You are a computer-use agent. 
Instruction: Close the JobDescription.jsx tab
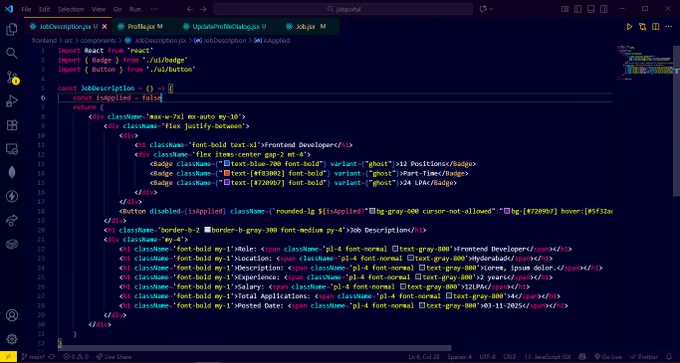coord(105,27)
